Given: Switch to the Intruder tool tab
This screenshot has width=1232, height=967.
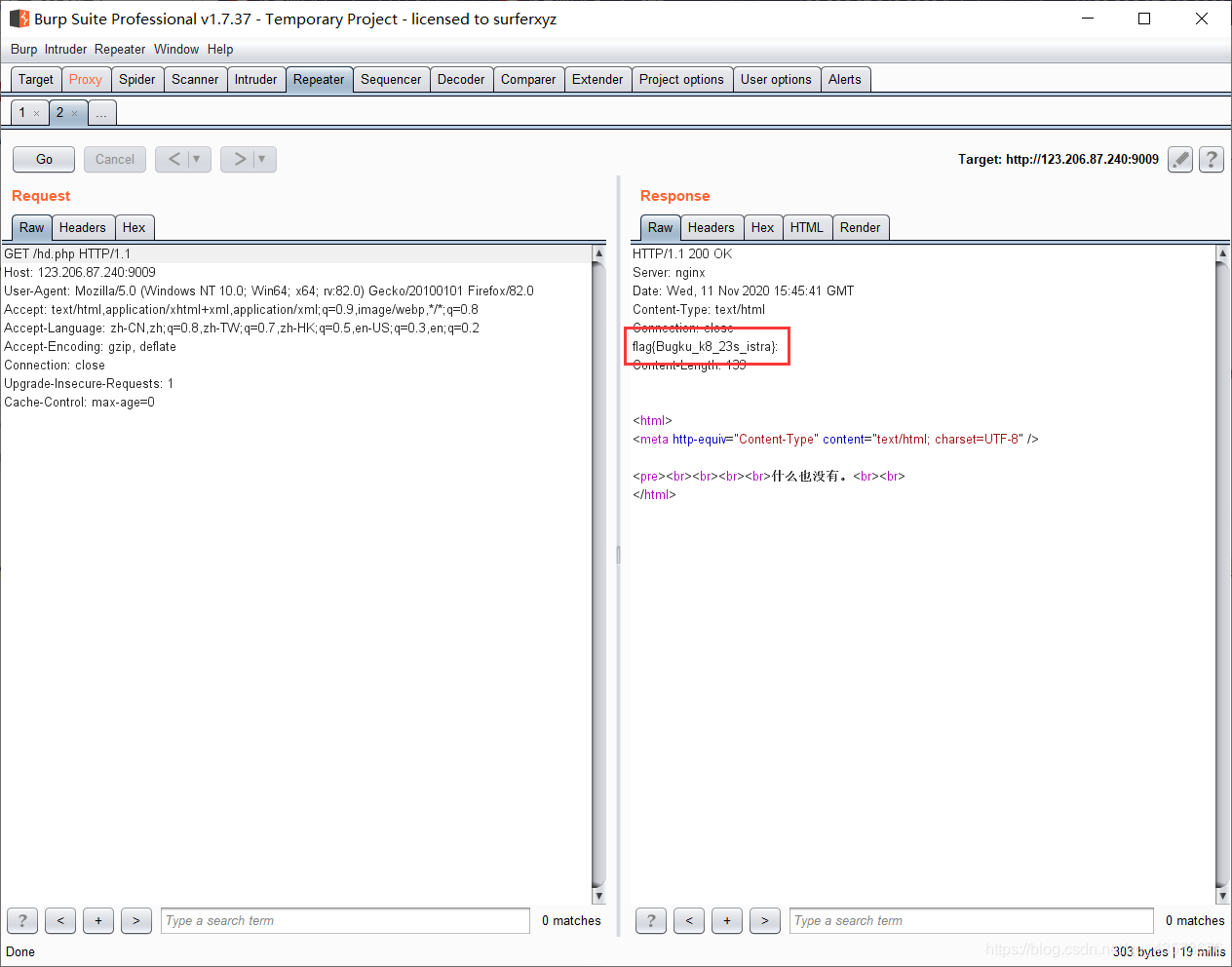Looking at the screenshot, I should [255, 80].
